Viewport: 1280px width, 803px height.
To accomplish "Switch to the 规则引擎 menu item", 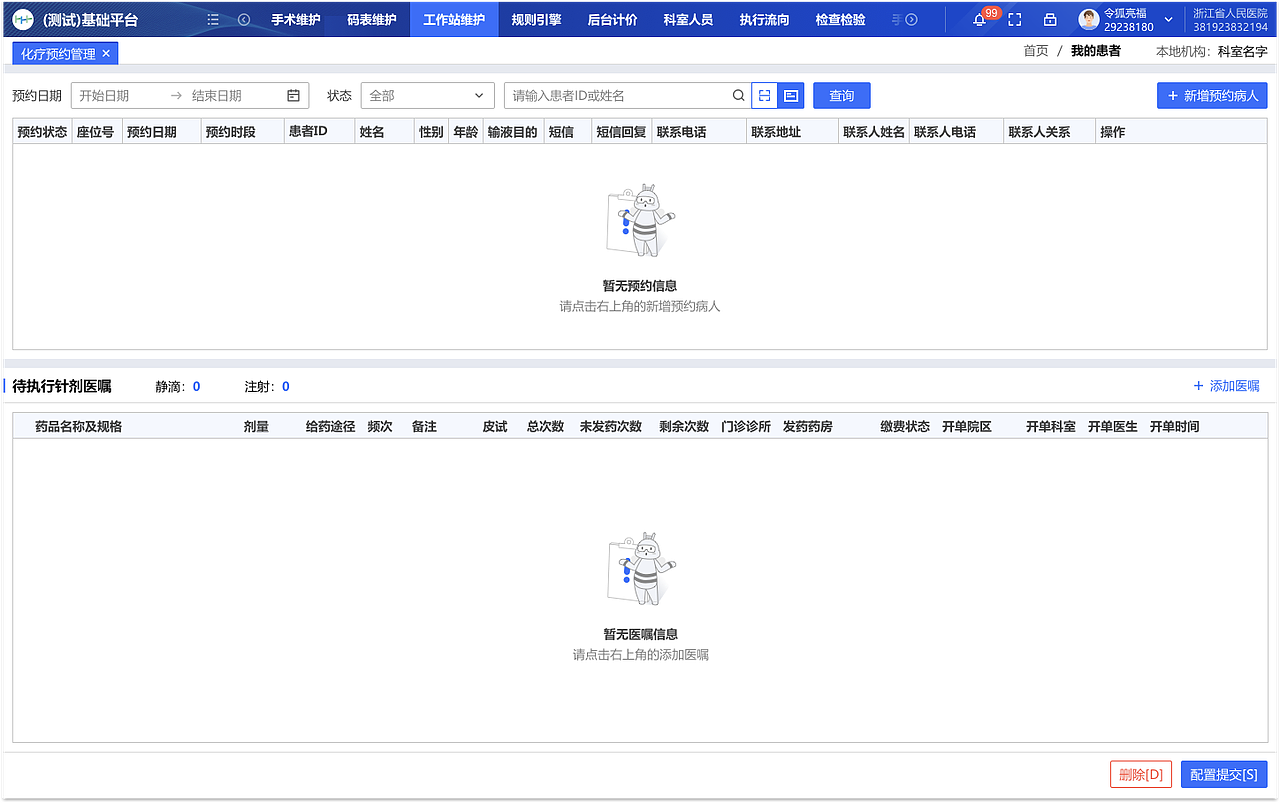I will (x=536, y=19).
